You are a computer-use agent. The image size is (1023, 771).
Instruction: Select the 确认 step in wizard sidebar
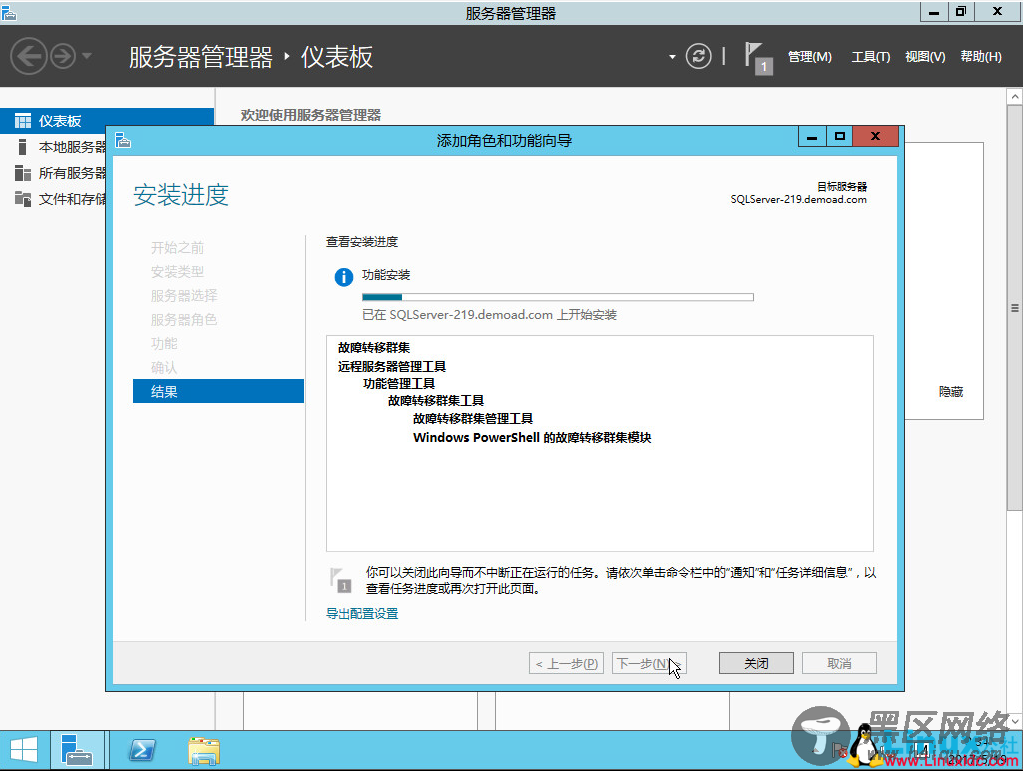tap(164, 367)
